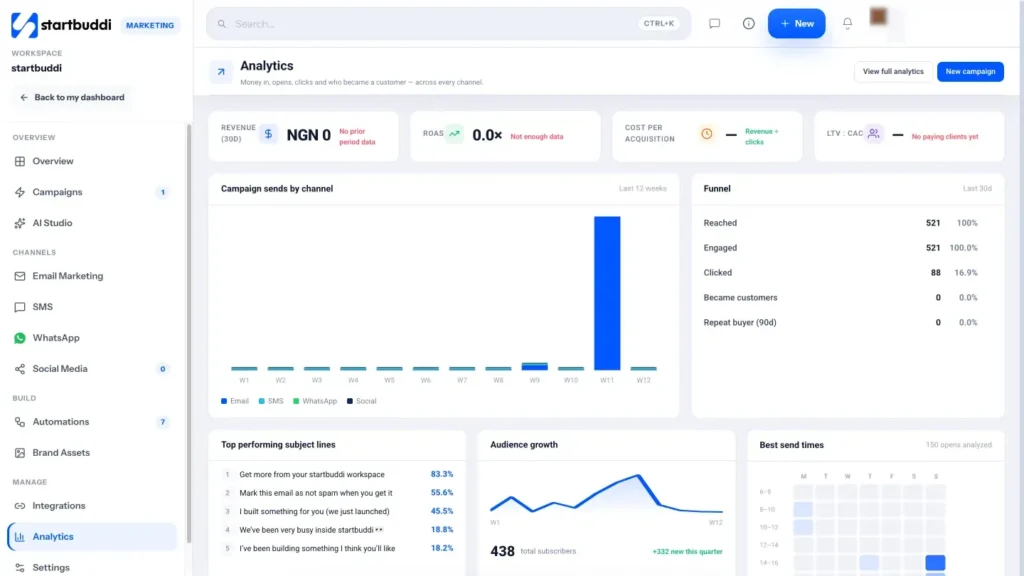Screen dimensions: 1024x576
Task: Click "Last 30d" funnel label
Action: 977,189
